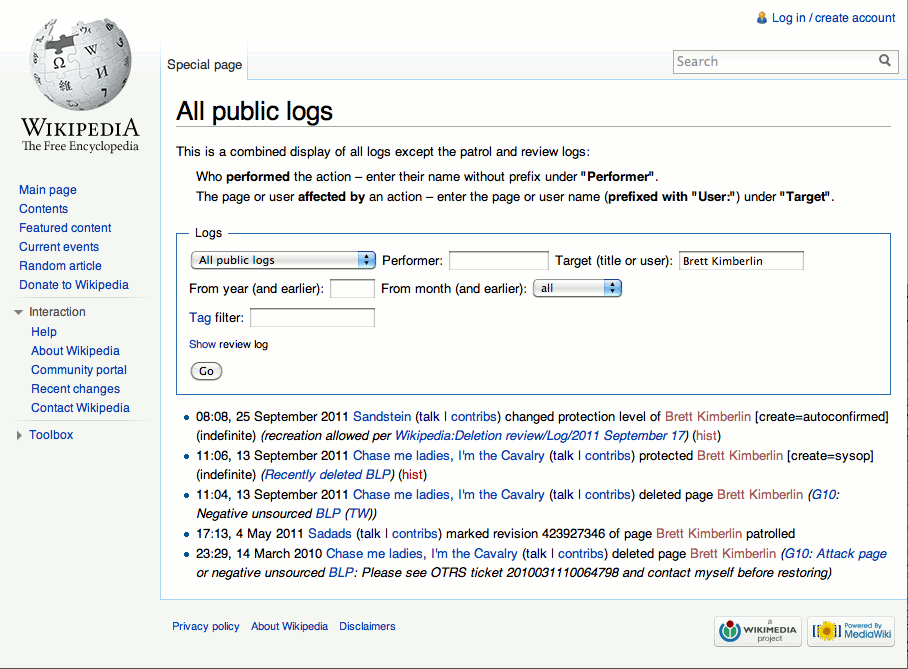Open Recent changes in sidebar
This screenshot has width=908, height=669.
coord(75,389)
